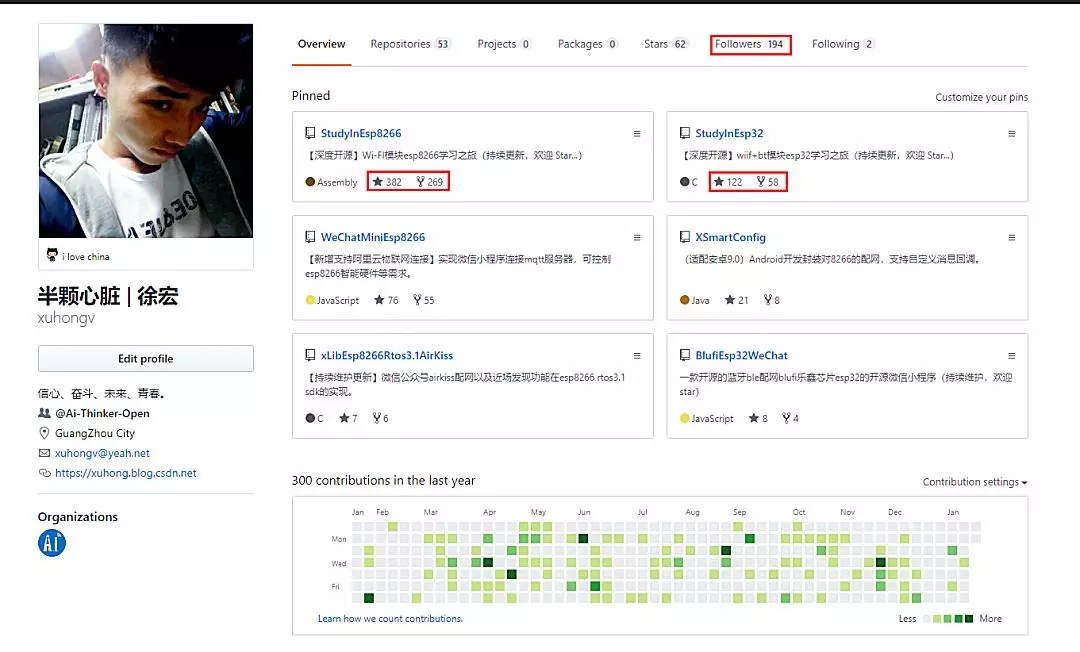View BlufiEsp32WeChat forks count 4

pyautogui.click(x=791, y=419)
